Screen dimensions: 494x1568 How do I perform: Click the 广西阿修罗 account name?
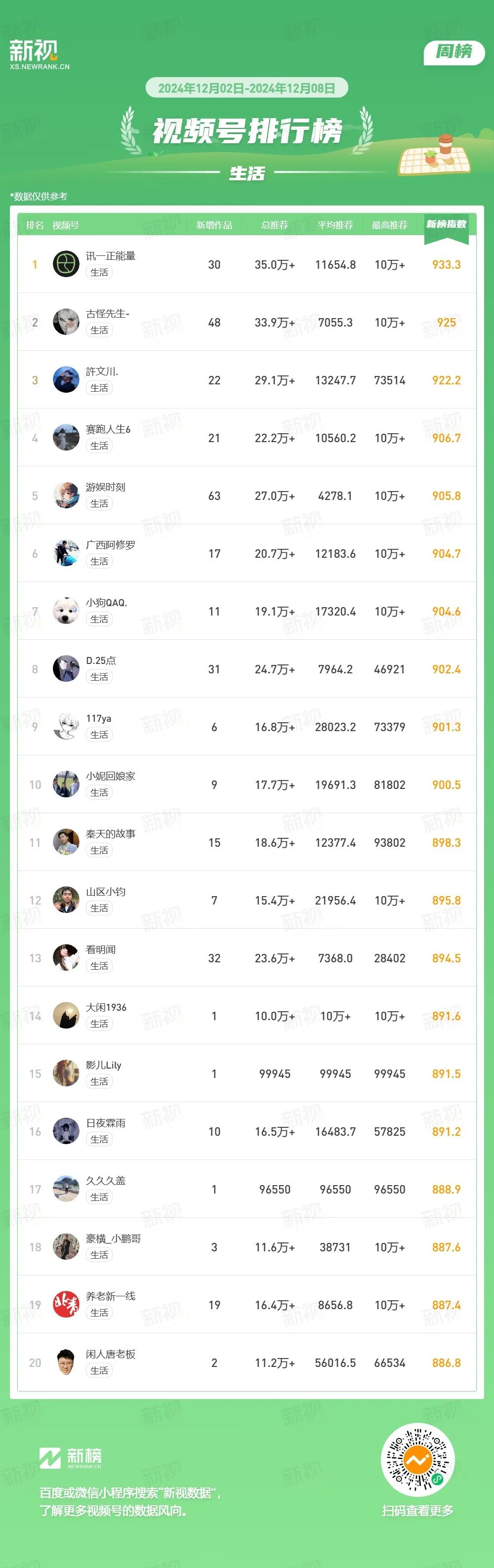coord(111,545)
